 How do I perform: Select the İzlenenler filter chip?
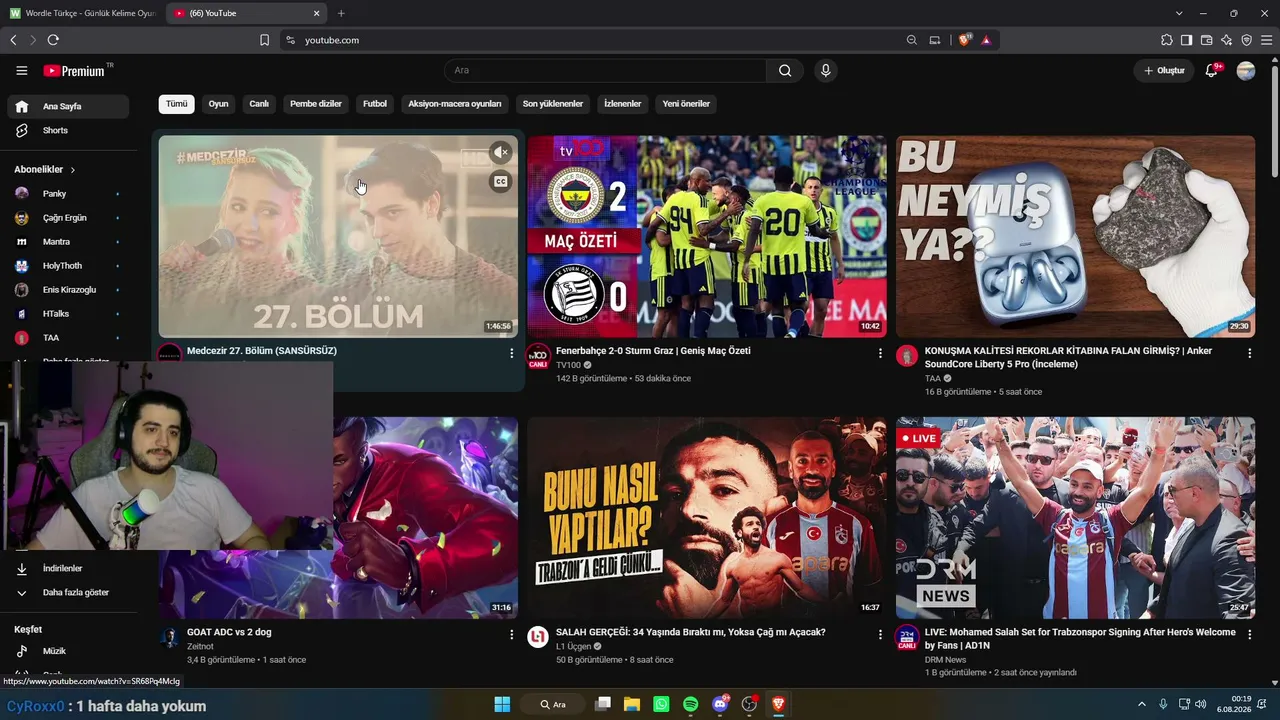point(623,104)
